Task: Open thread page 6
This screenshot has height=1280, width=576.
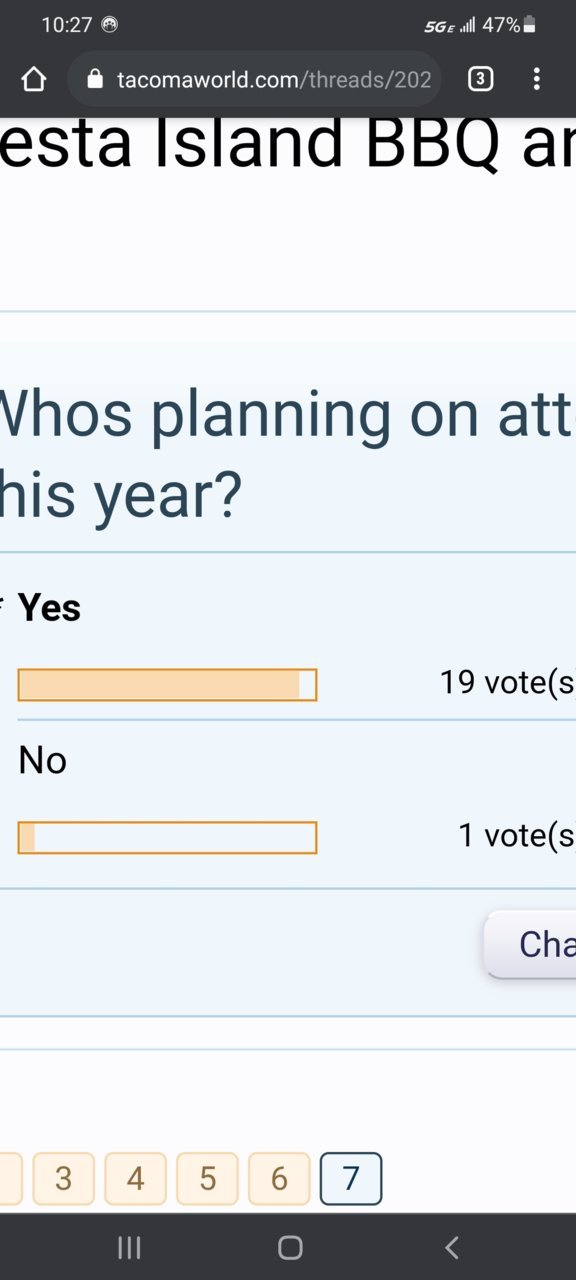Action: coord(279,1179)
